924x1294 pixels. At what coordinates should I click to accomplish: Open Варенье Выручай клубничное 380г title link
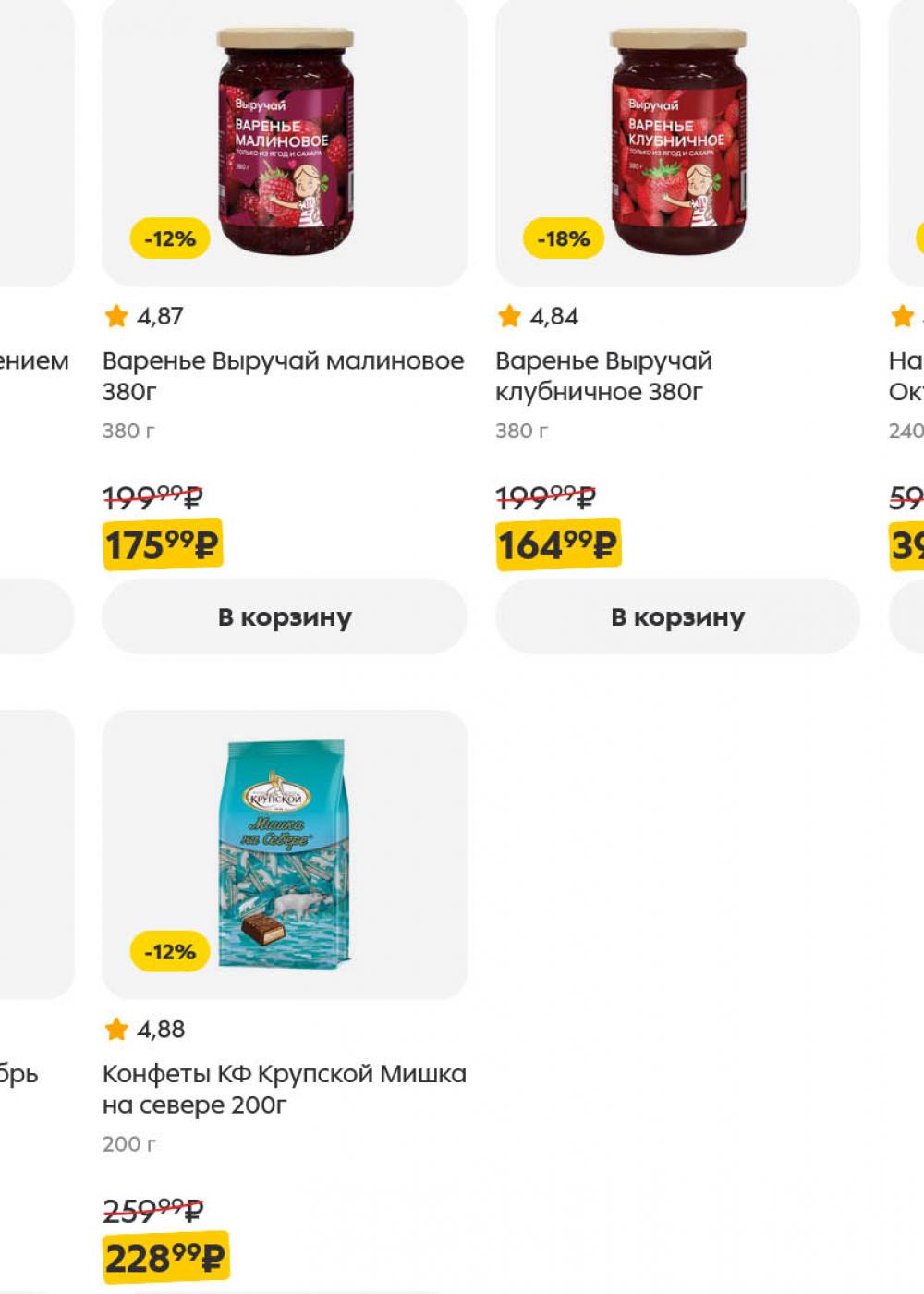click(603, 375)
